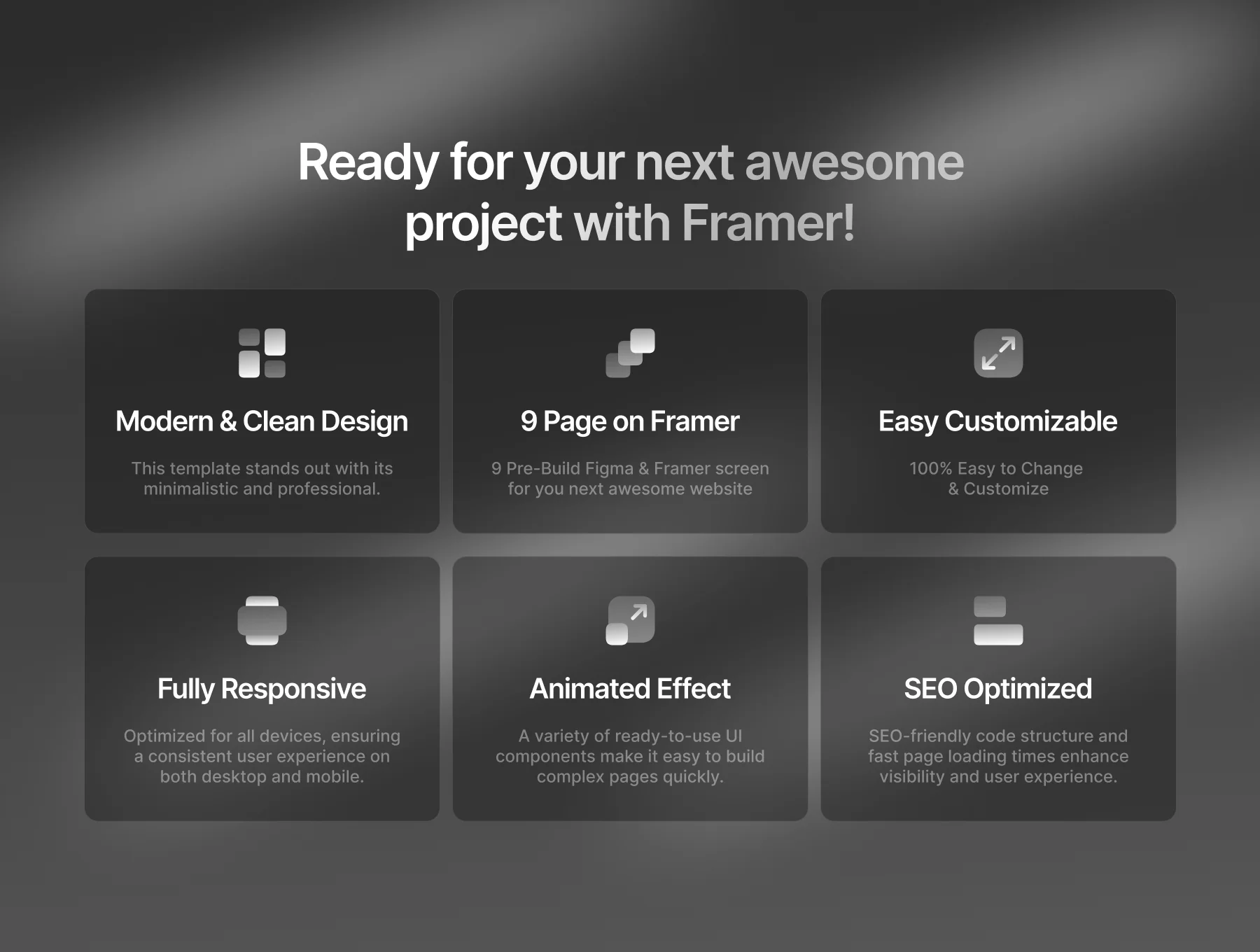Click the text 'complex pages quickly.'
Viewport: 1260px width, 952px height.
630,776
